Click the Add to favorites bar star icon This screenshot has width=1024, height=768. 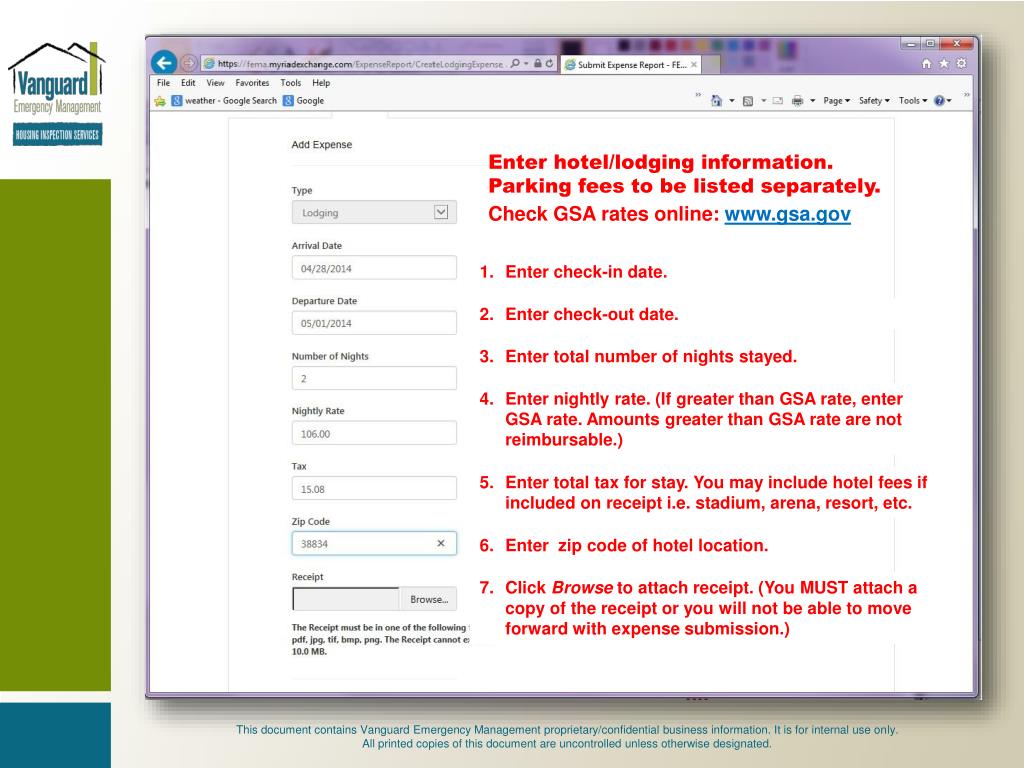(x=160, y=101)
